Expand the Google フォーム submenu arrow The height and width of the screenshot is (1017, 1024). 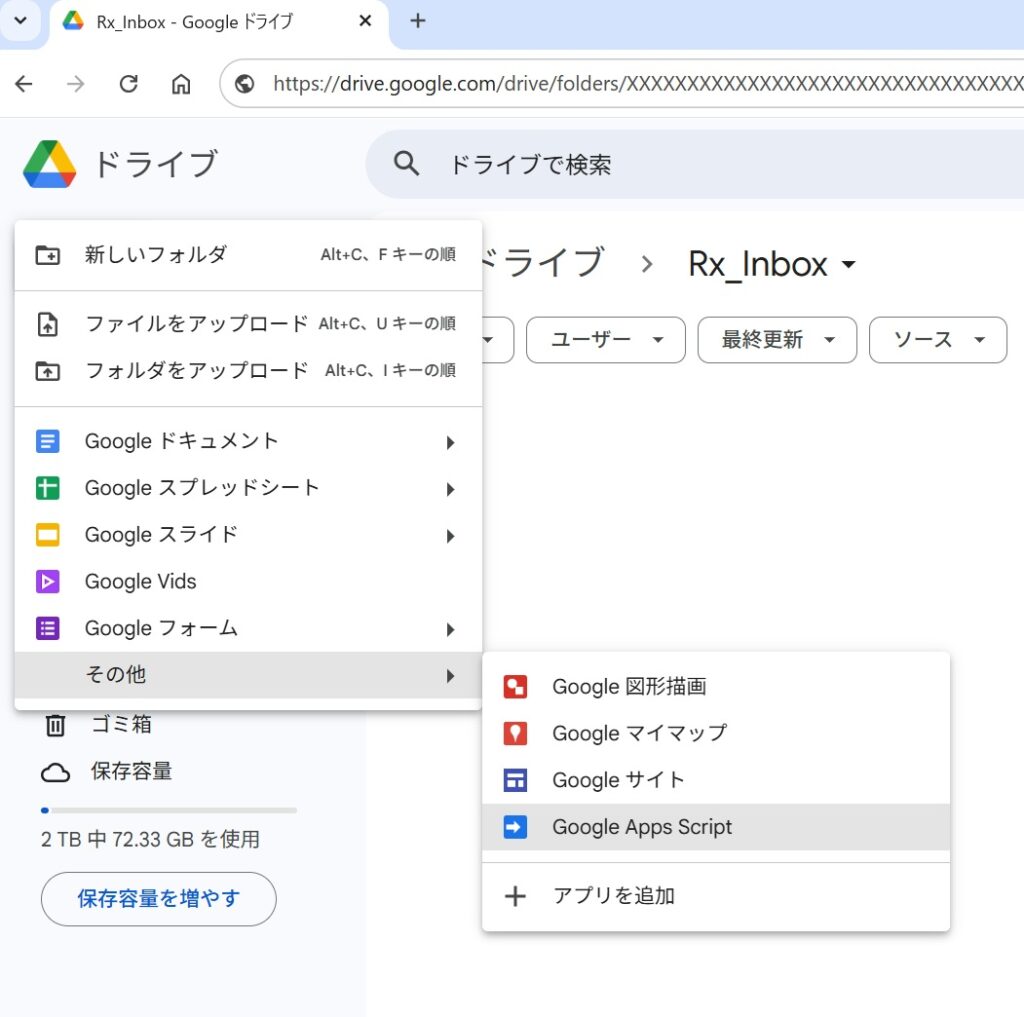450,629
